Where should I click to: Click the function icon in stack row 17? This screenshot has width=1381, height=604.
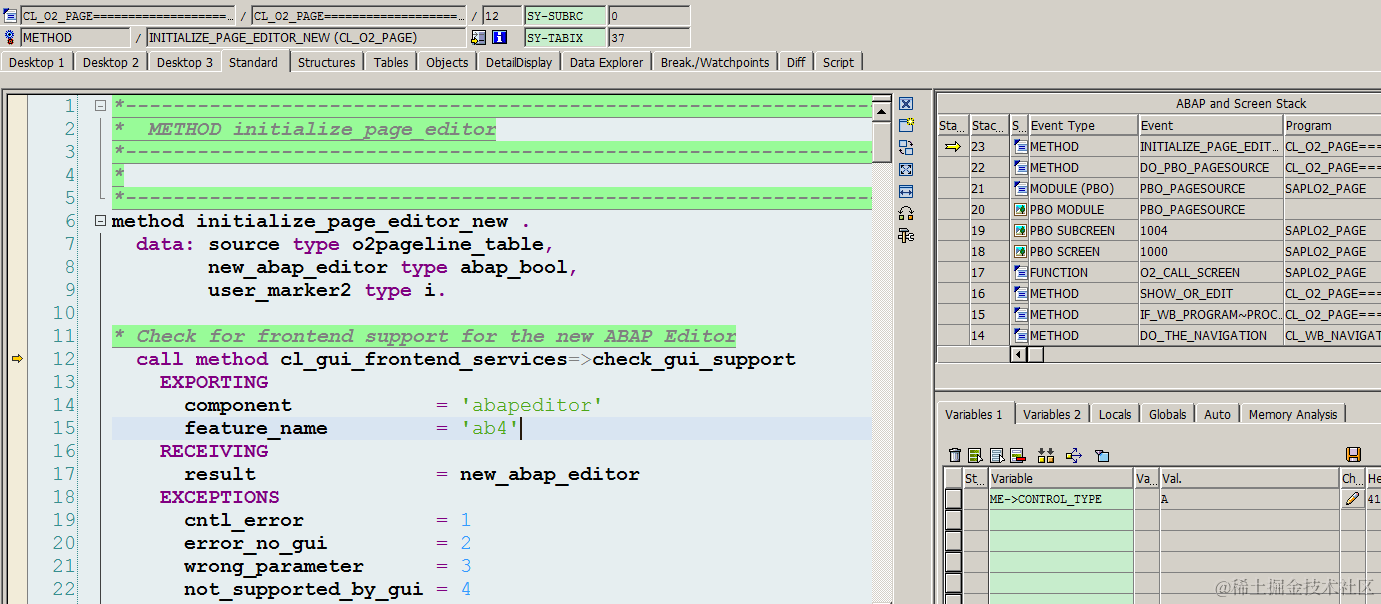point(1020,272)
